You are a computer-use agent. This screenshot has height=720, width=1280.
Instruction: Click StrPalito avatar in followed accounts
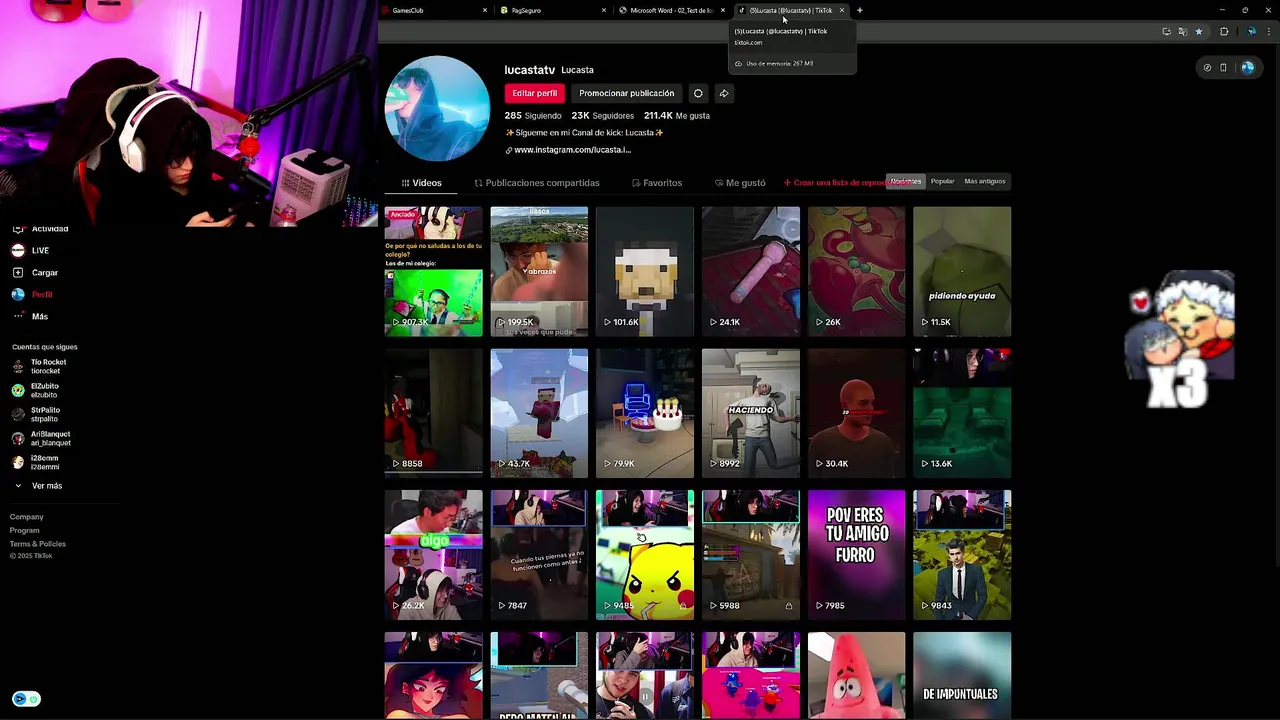click(18, 414)
